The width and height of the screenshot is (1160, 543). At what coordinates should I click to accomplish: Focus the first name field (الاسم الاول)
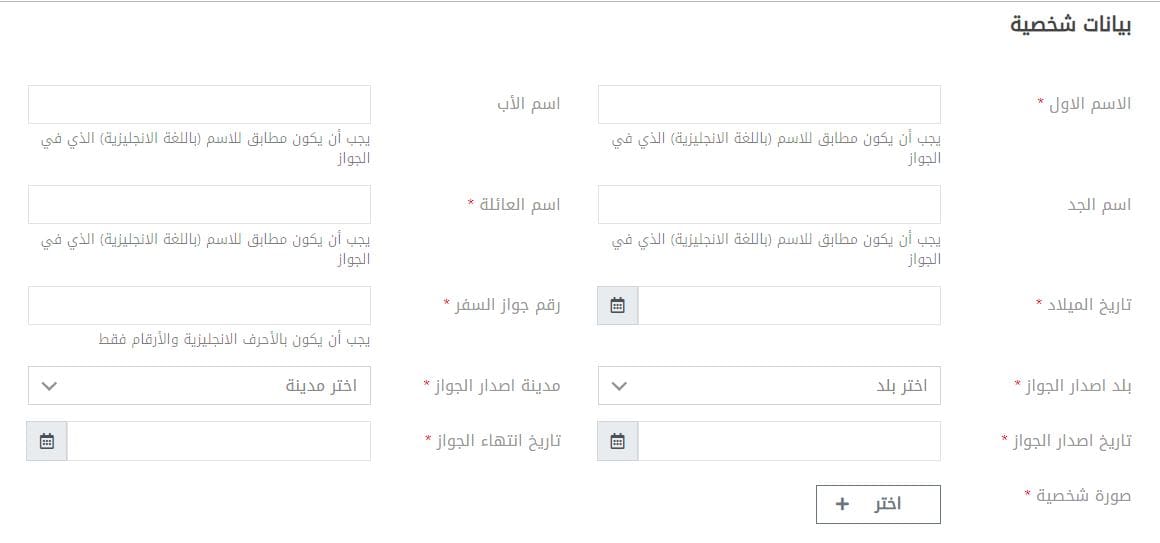[769, 104]
